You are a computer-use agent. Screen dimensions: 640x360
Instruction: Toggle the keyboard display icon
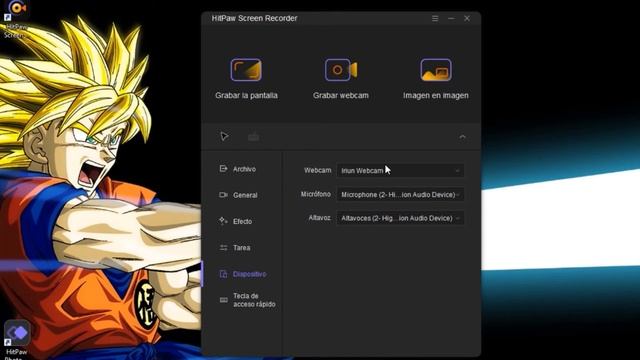[x=253, y=137]
